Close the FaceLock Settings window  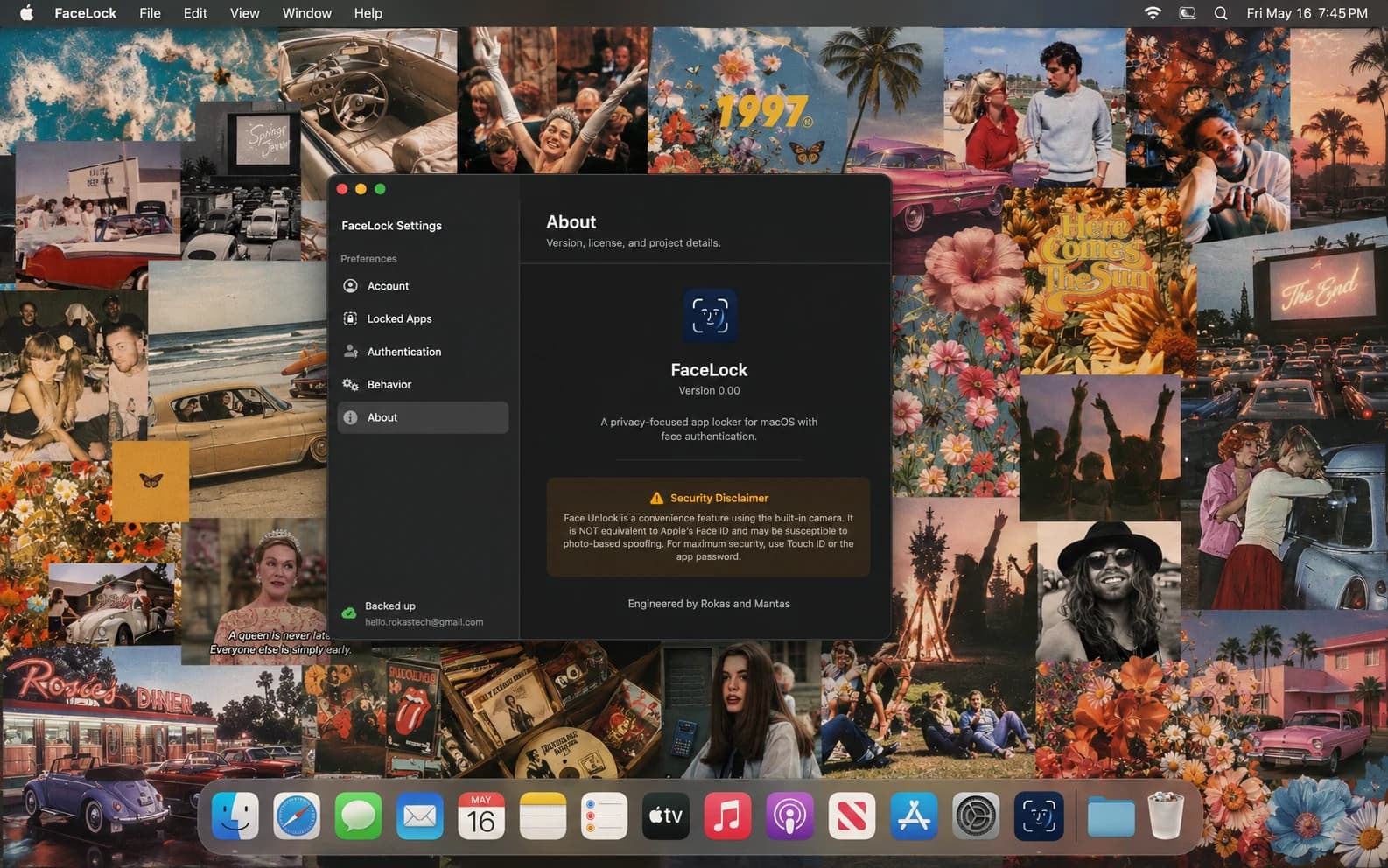coord(342,189)
